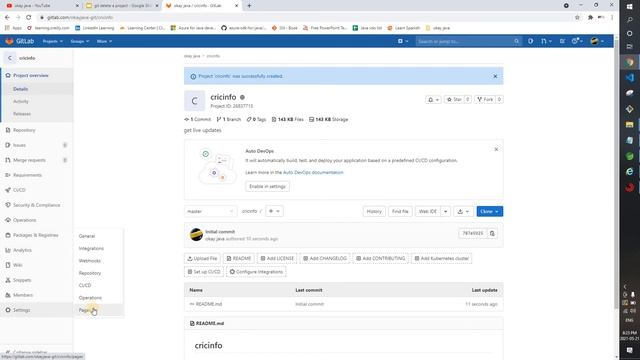Image resolution: width=640 pixels, height=360 pixels.
Task: Click the search magnifier icon in GitLab header
Action: pyautogui.click(x=516, y=41)
